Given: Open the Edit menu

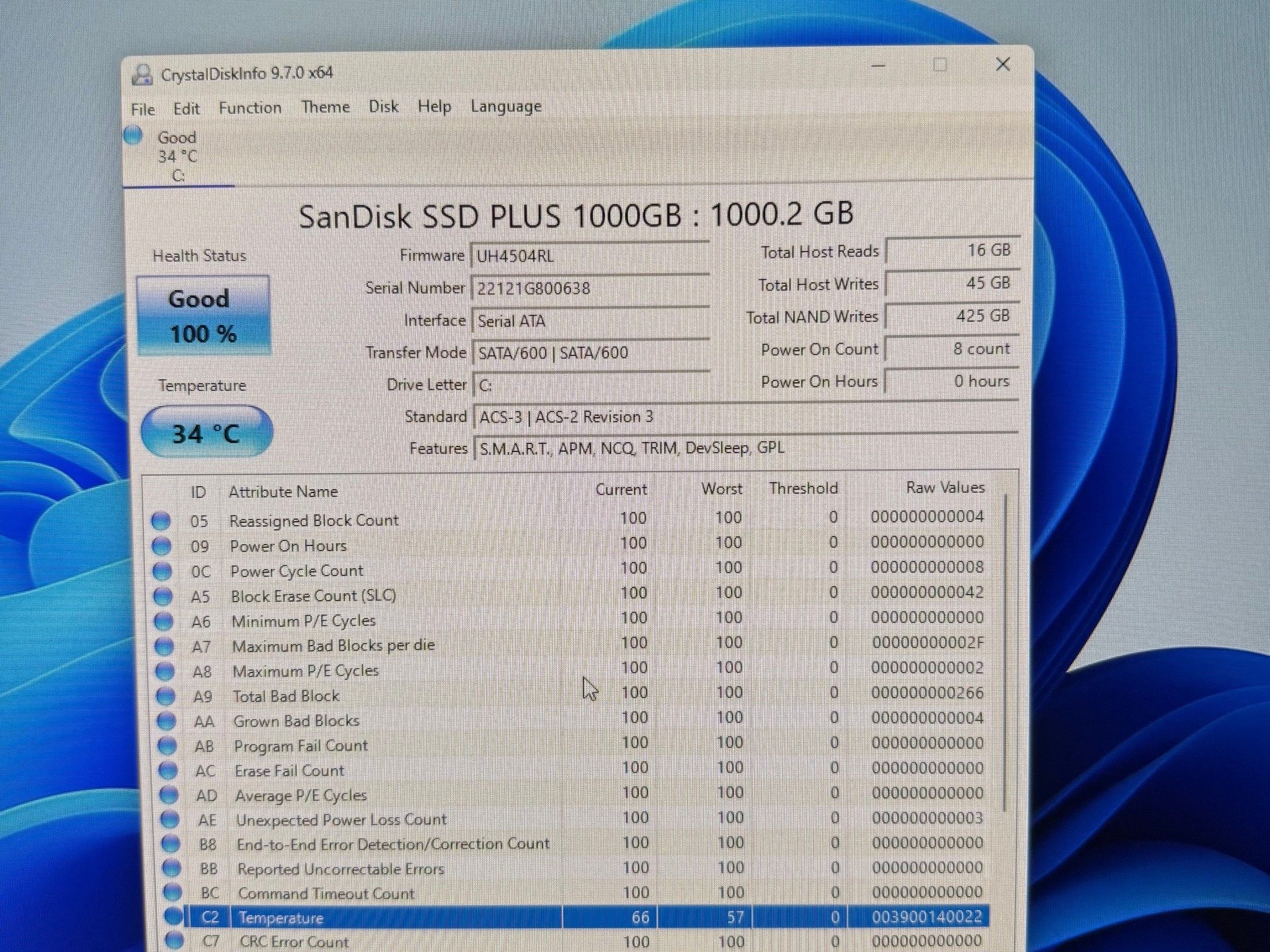Looking at the screenshot, I should click(186, 108).
